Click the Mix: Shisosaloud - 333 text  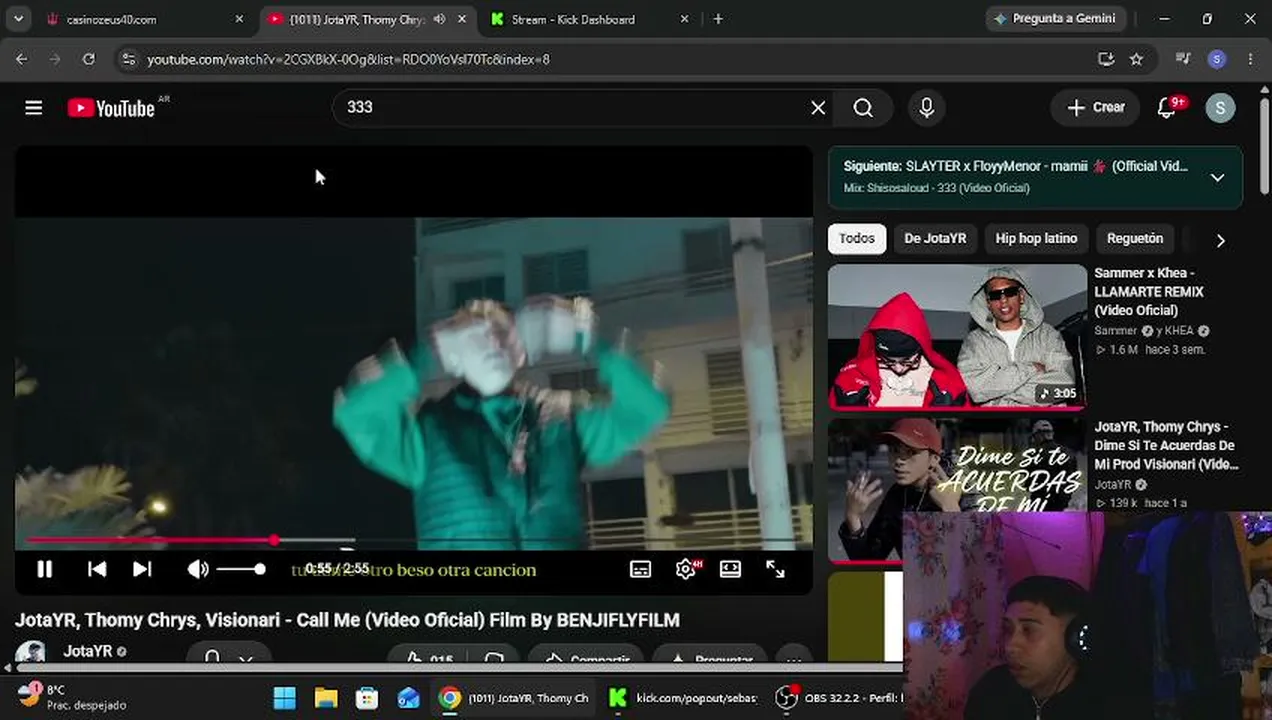[936, 188]
